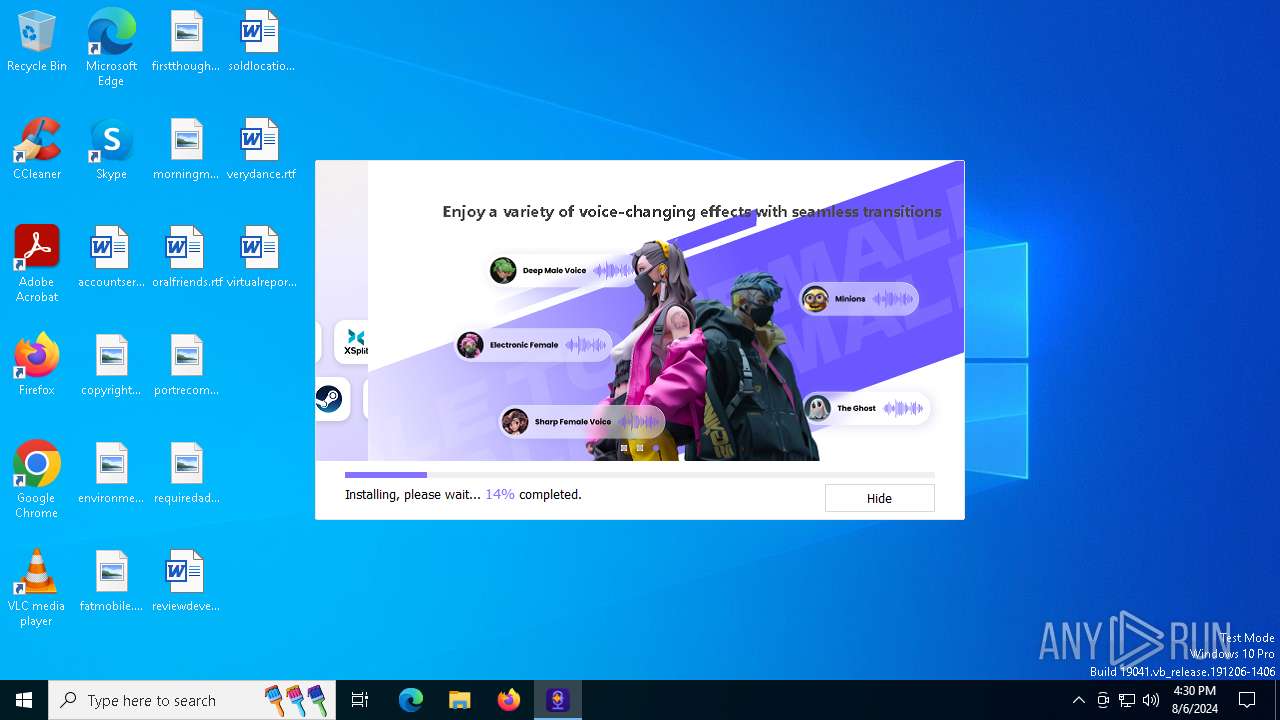Select virtualrepor... document
1280x720 pixels.
261,257
